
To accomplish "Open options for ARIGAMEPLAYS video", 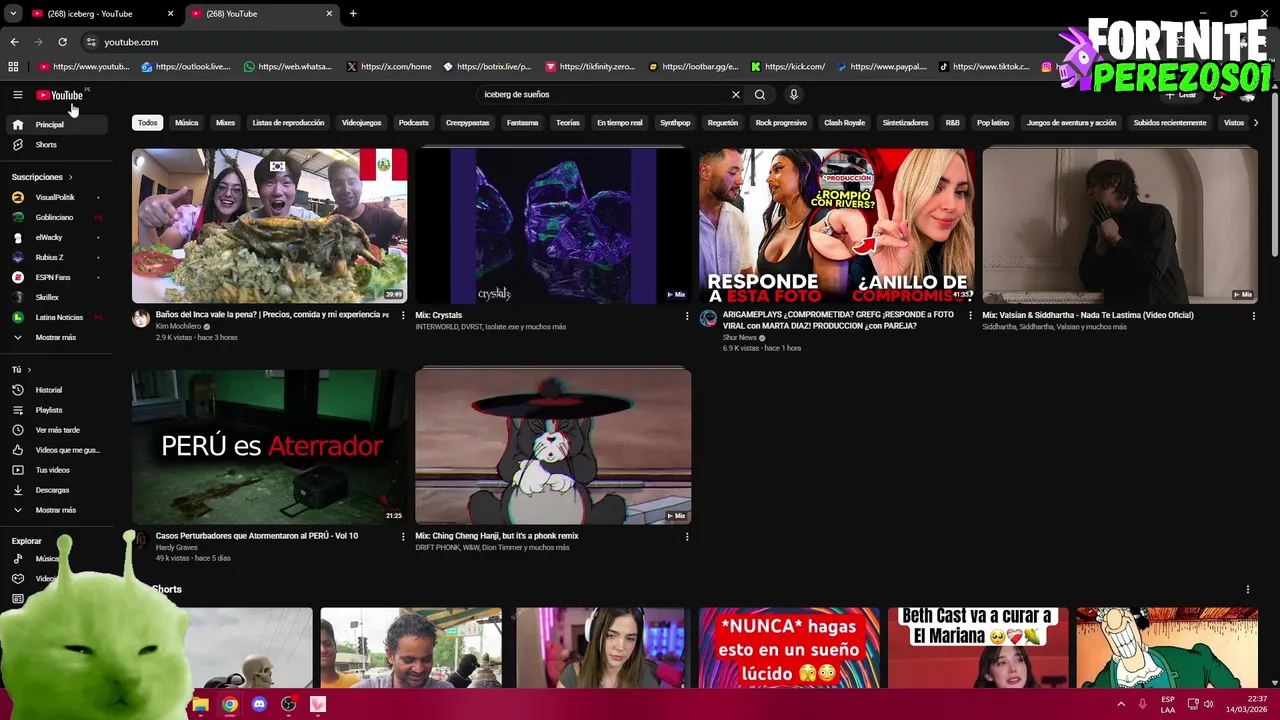I will coord(970,316).
